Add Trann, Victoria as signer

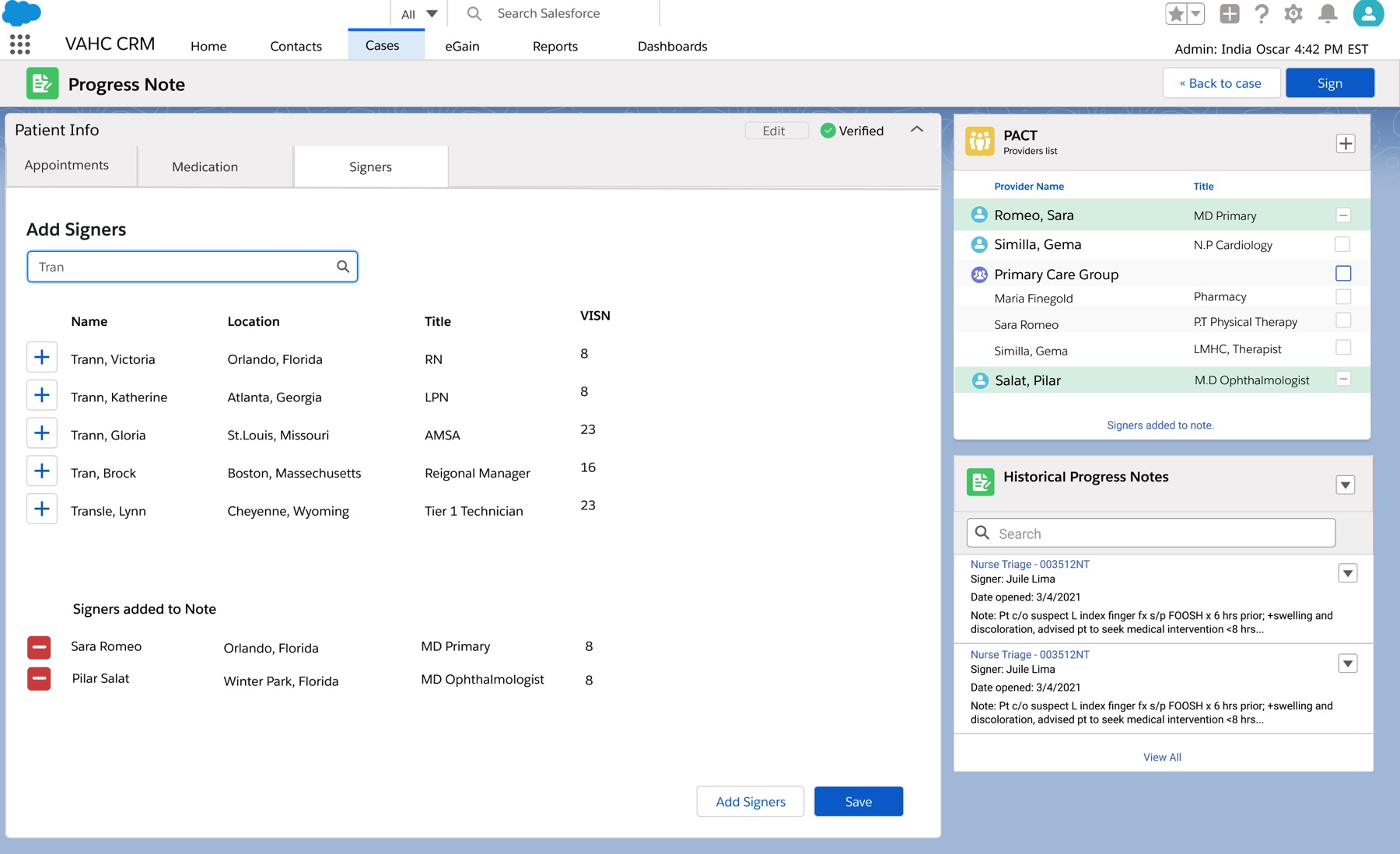click(x=42, y=357)
